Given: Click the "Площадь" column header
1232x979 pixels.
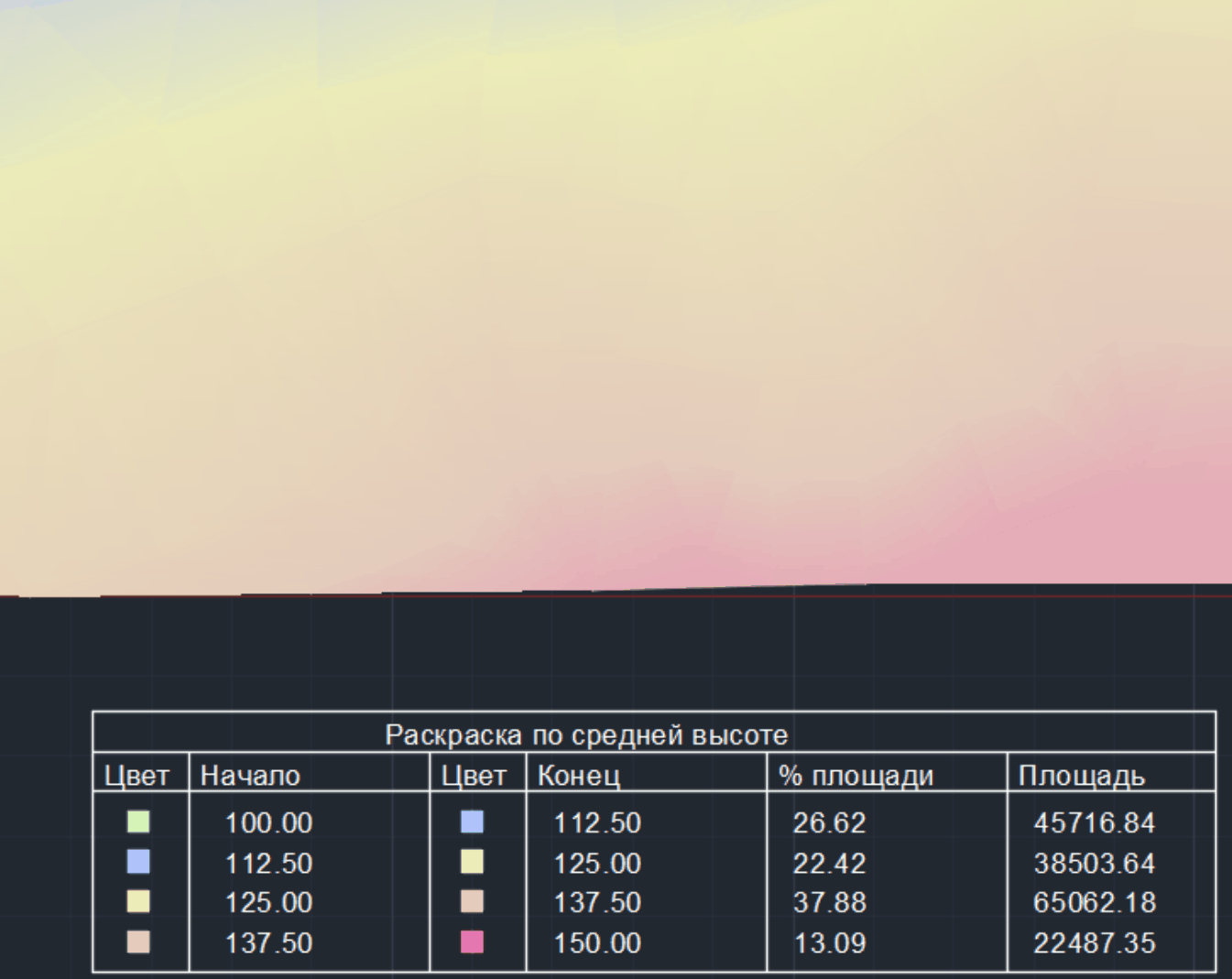Looking at the screenshot, I should tap(1081, 776).
